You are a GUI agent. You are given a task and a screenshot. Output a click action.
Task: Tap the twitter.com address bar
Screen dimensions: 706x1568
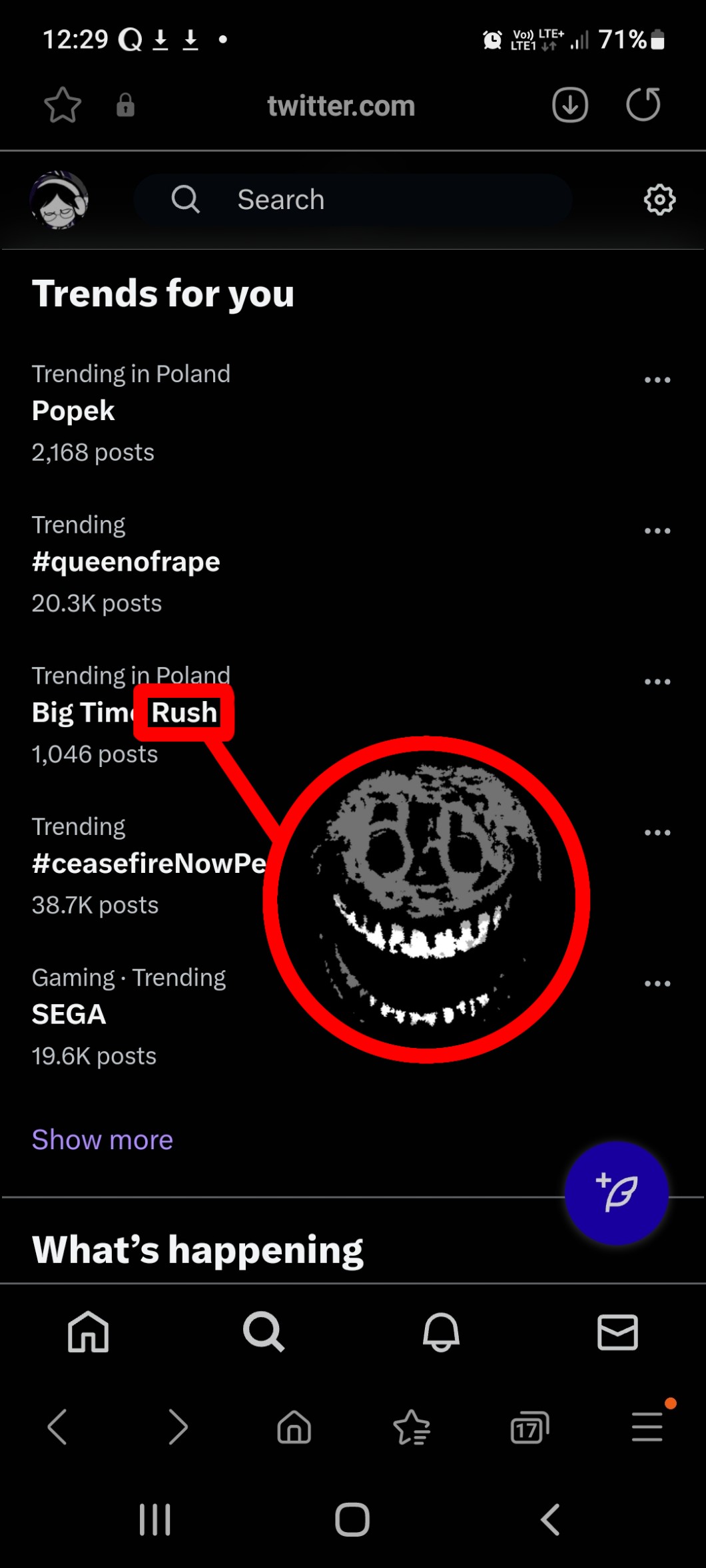pos(341,106)
